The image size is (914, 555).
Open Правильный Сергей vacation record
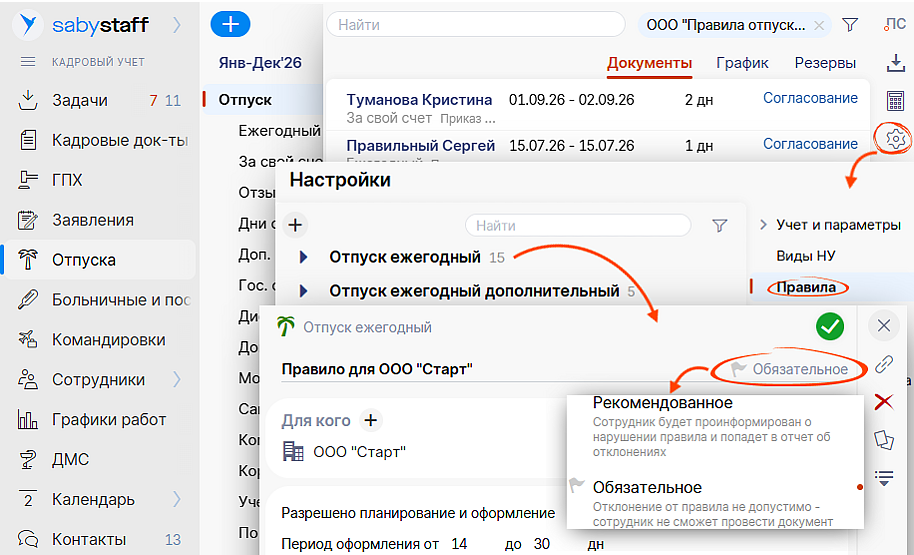click(x=420, y=146)
